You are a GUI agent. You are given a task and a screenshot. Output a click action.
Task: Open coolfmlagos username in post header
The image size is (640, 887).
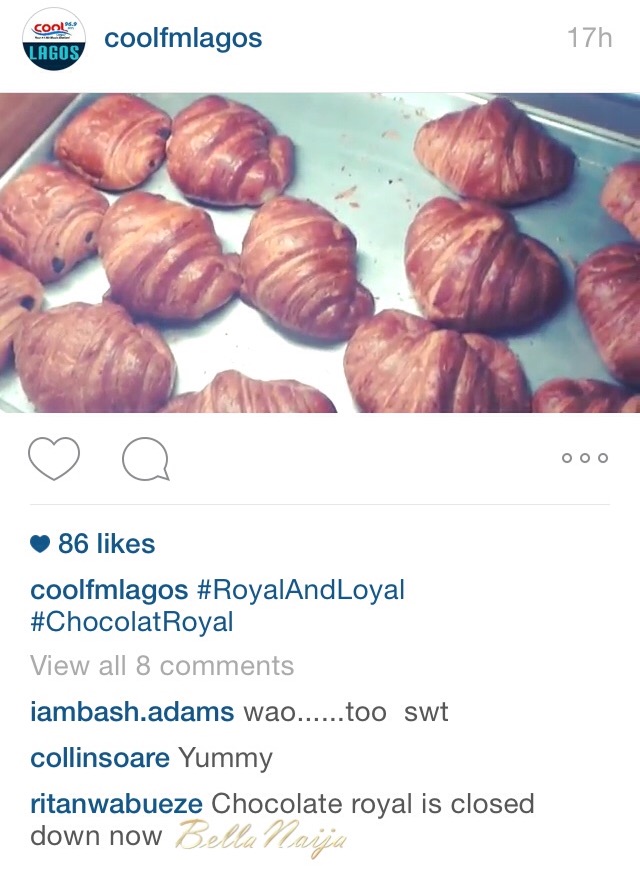point(183,38)
